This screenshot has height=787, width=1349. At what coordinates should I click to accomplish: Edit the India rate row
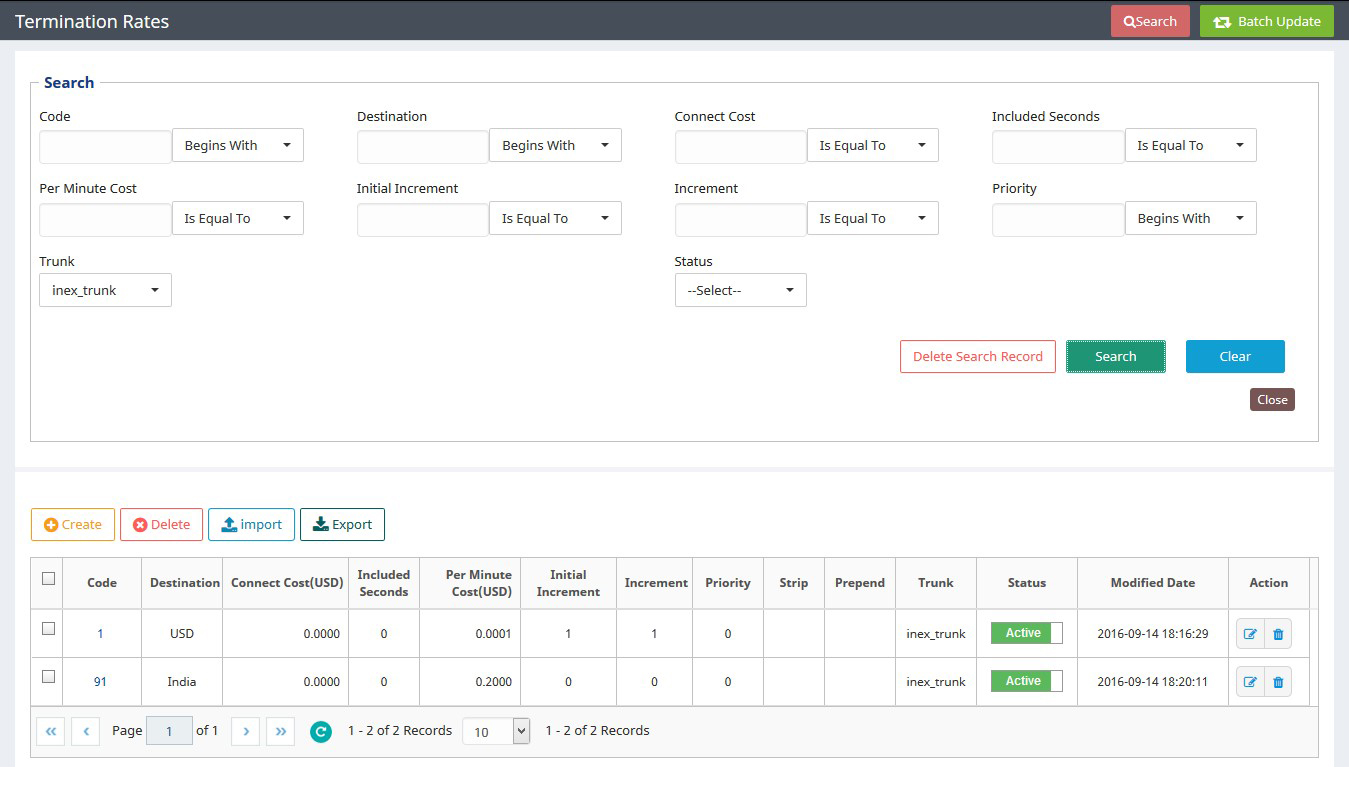(x=1250, y=682)
